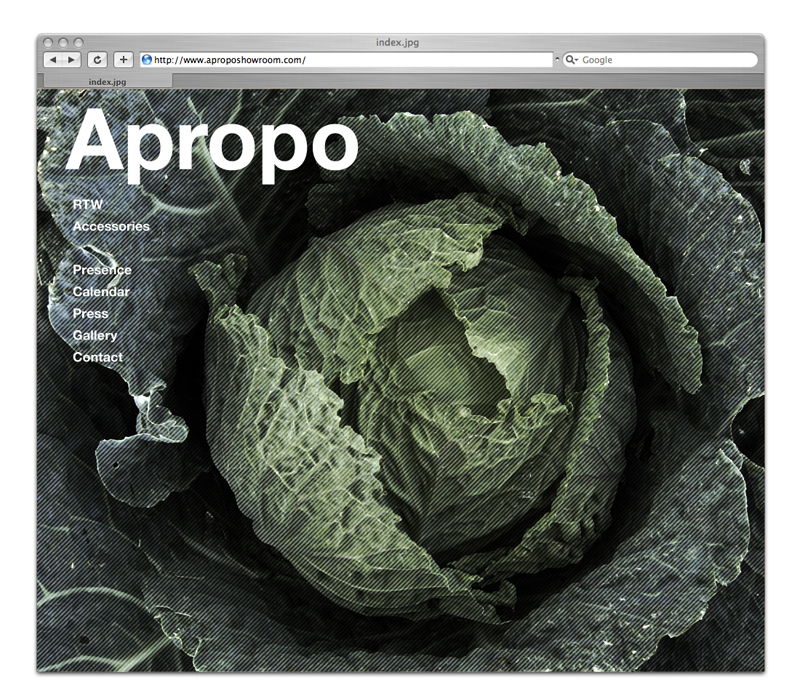
Task: Open the RTW page link
Action: click(x=88, y=205)
